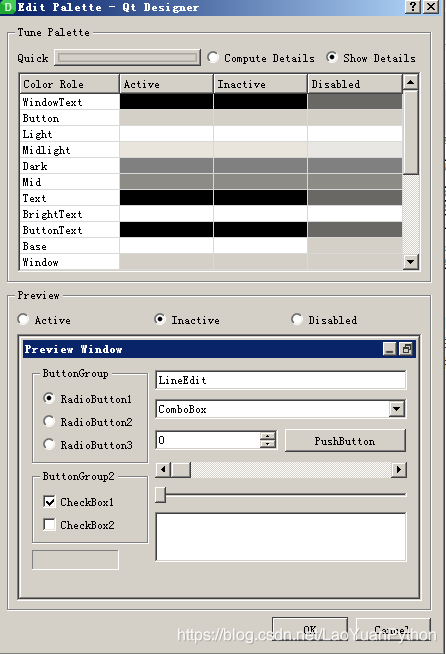Viewport: 446px width, 654px height.
Task: Click the help question mark title button
Action: 413,7
